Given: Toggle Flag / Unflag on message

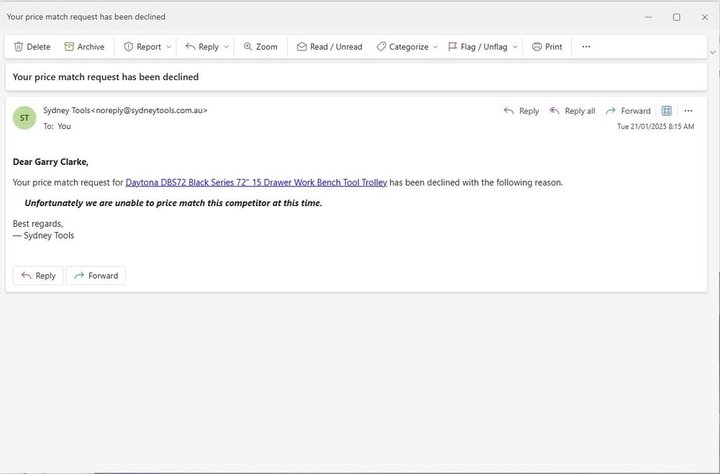Looking at the screenshot, I should (x=478, y=47).
